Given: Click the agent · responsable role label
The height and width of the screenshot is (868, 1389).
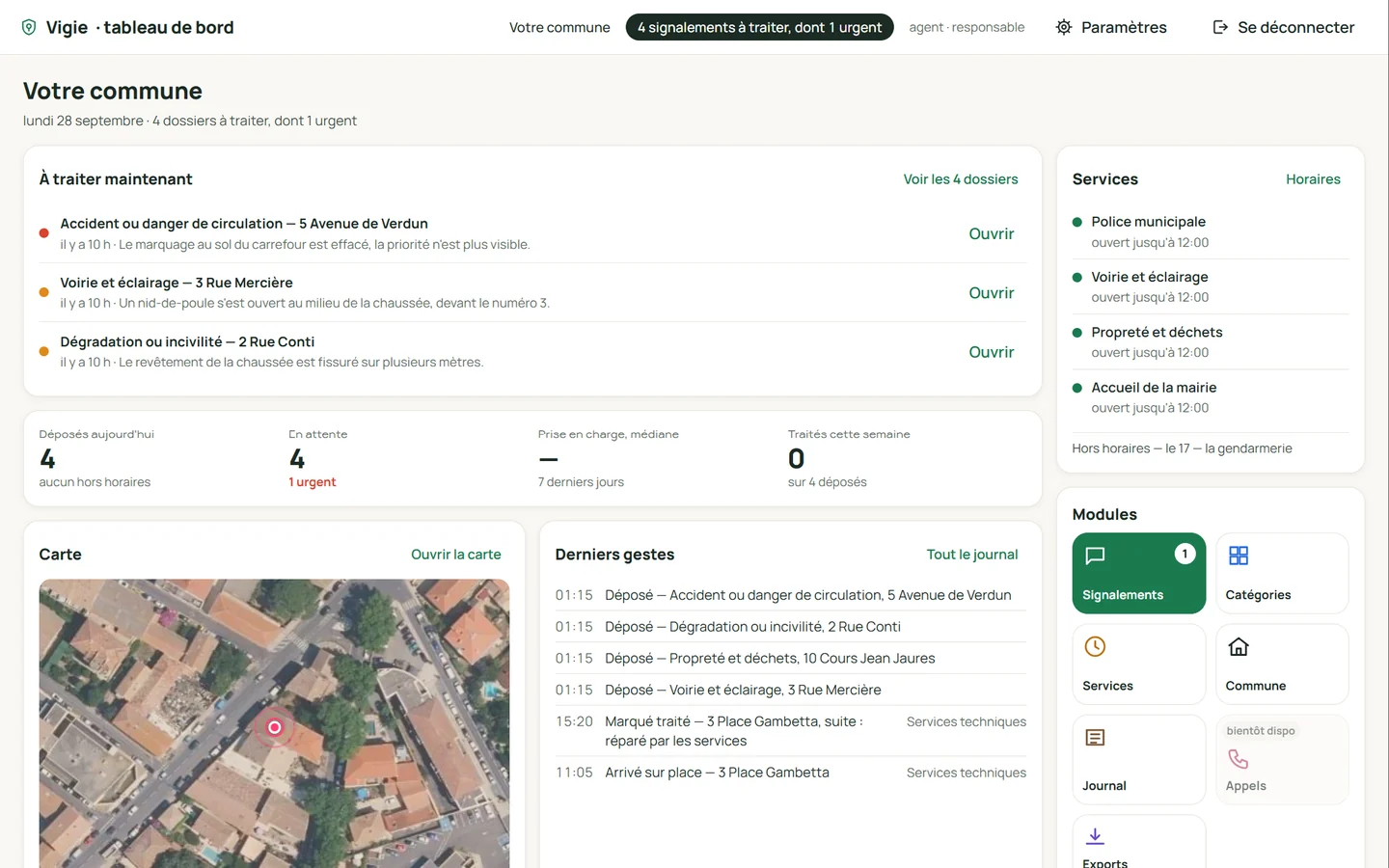Looking at the screenshot, I should [x=967, y=27].
